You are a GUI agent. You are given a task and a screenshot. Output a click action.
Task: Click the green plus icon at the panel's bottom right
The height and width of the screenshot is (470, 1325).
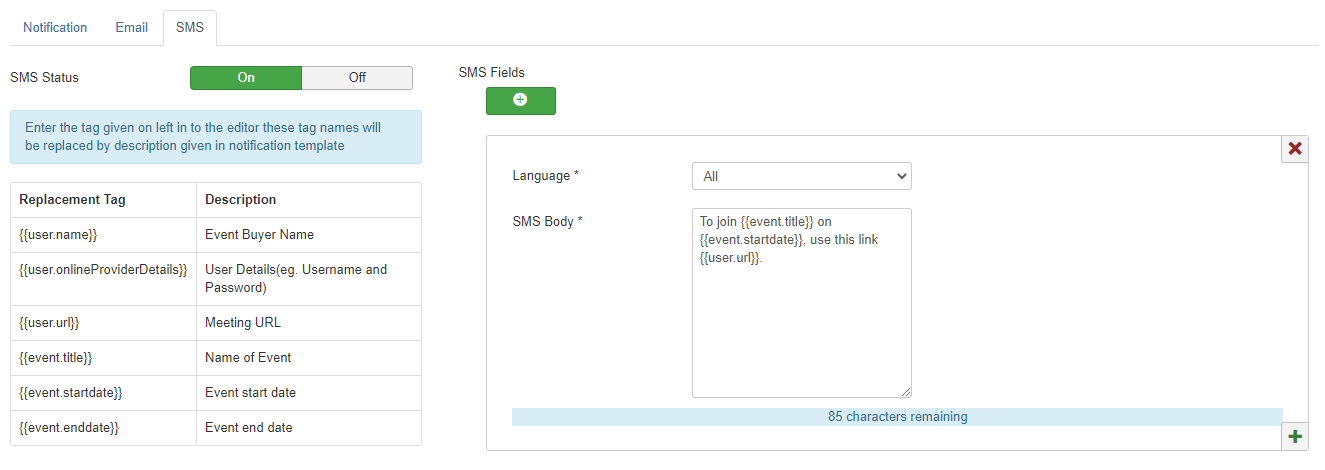pos(1295,437)
